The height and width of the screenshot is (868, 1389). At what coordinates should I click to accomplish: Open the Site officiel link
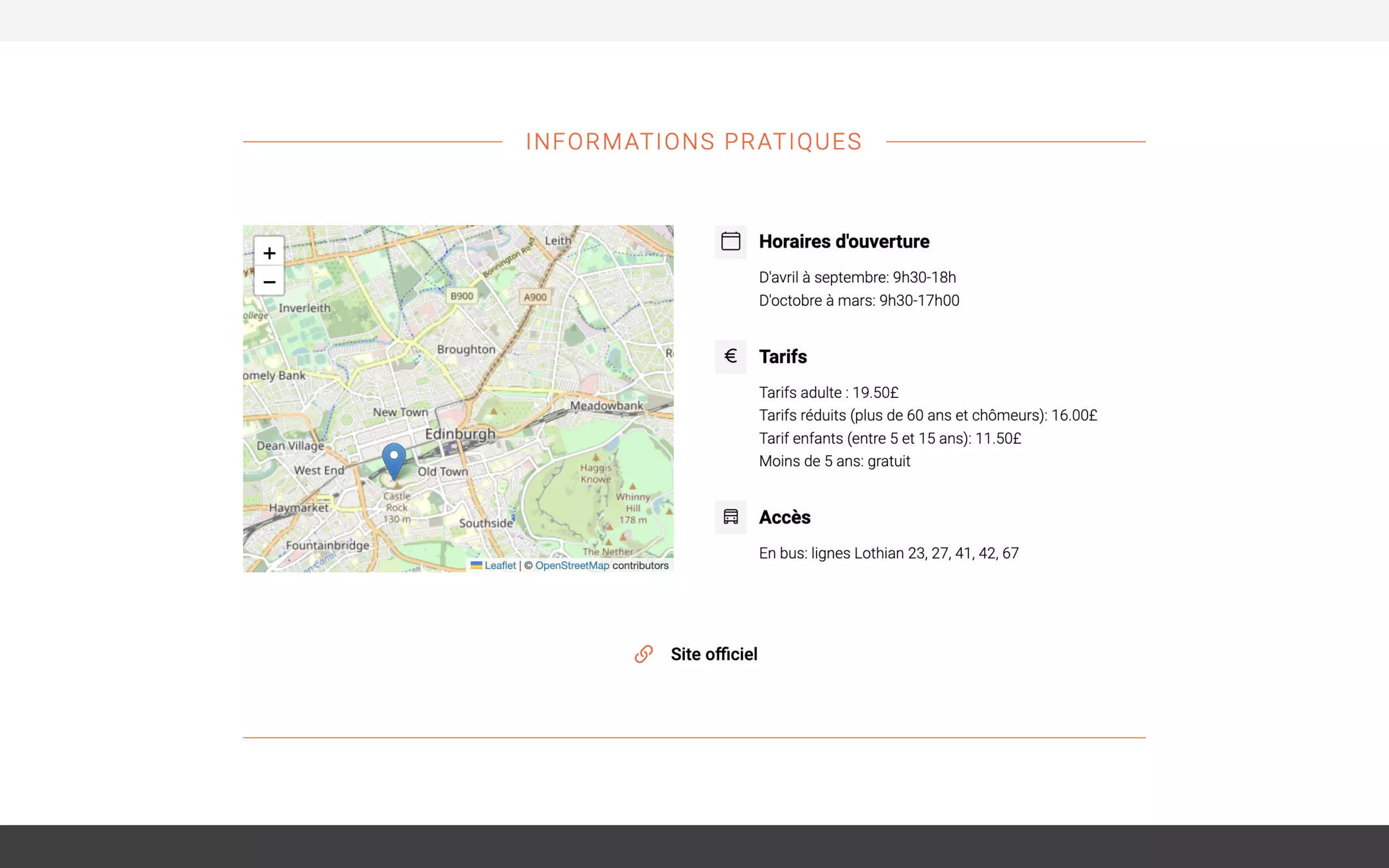click(714, 654)
